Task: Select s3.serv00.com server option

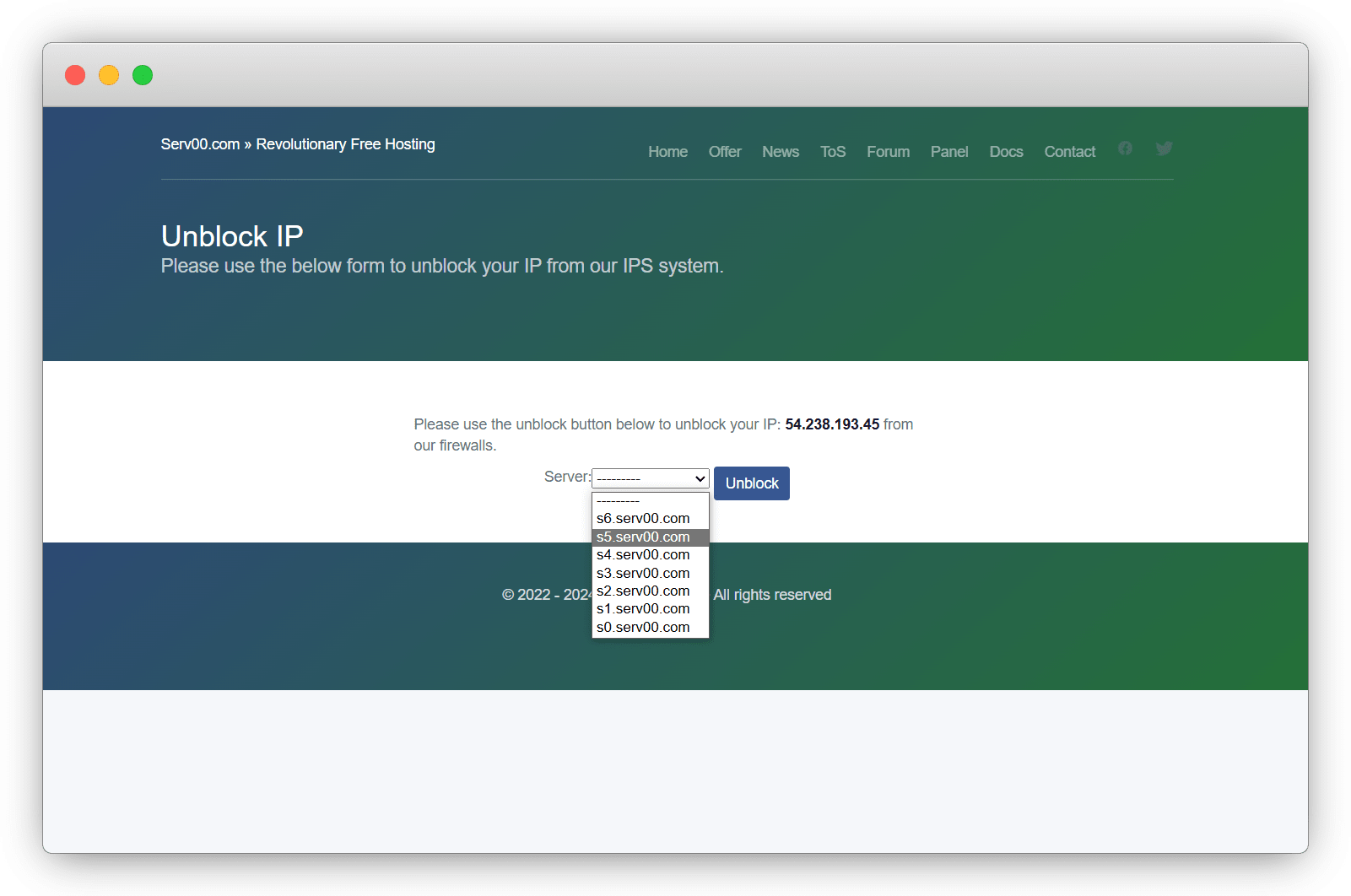Action: [643, 573]
